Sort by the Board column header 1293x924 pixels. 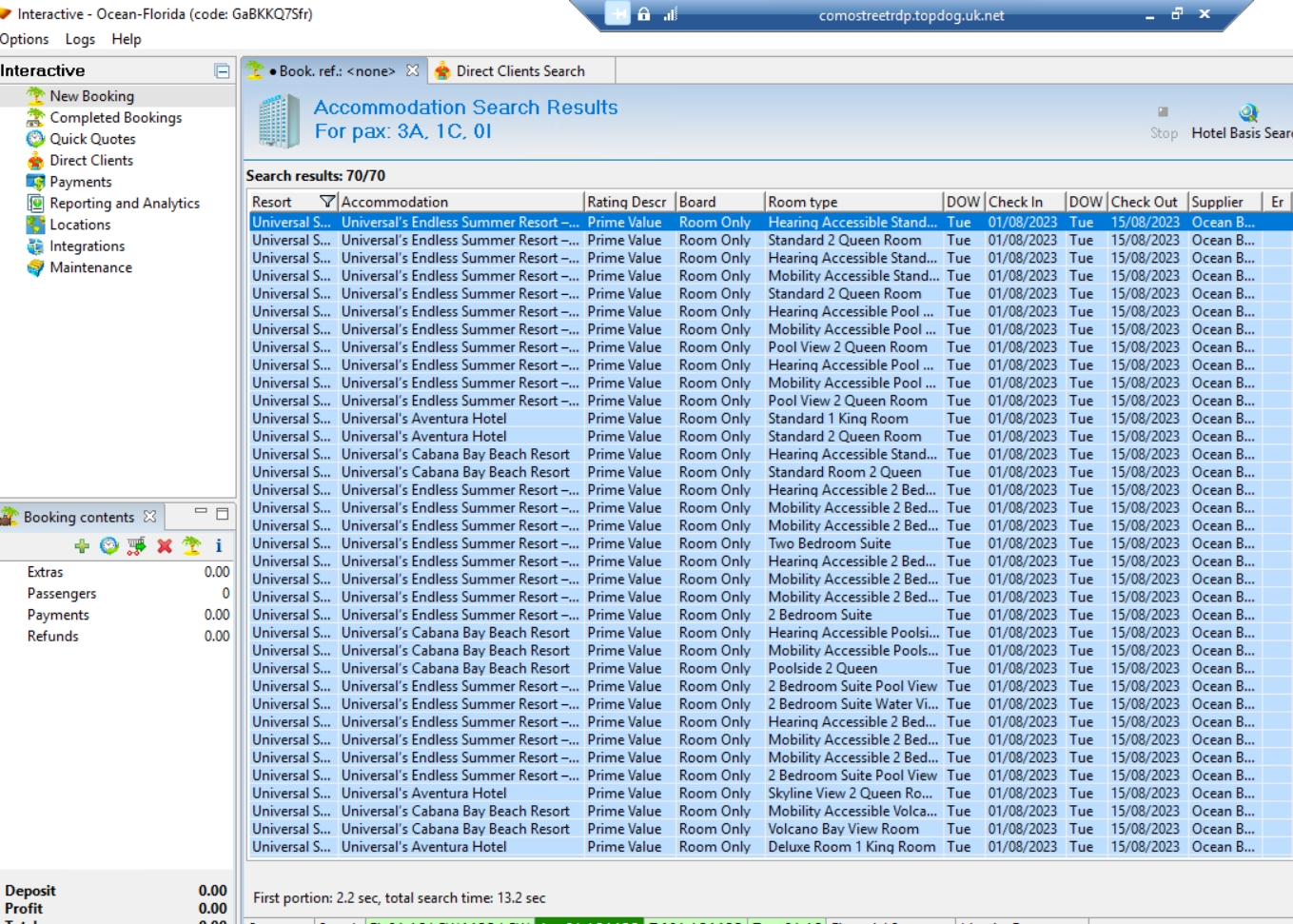coord(719,202)
